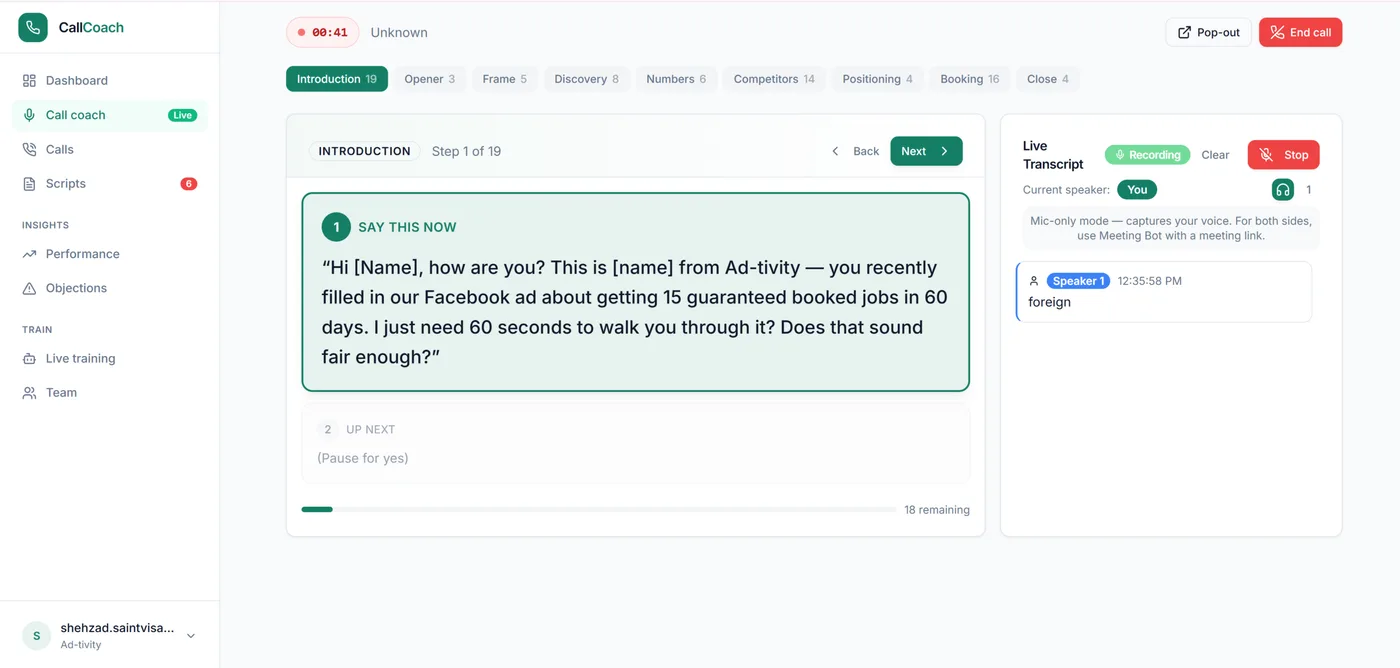Click the Scripts document icon
This screenshot has height=668, width=1400.
pyautogui.click(x=29, y=183)
